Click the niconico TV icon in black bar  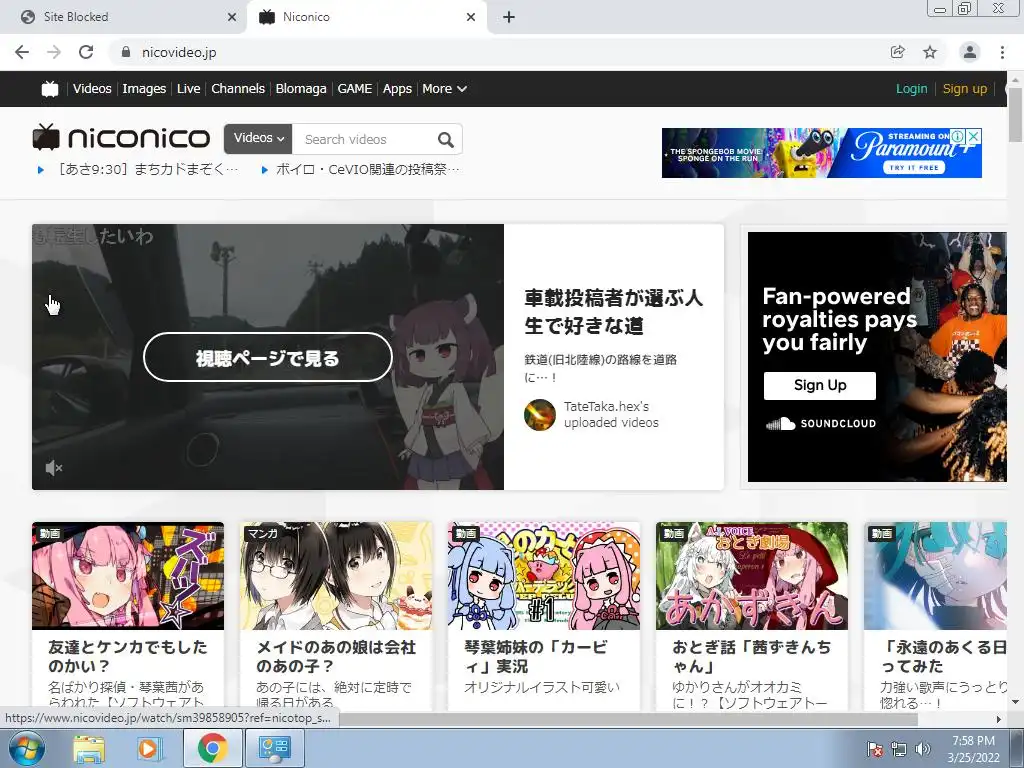click(x=50, y=89)
